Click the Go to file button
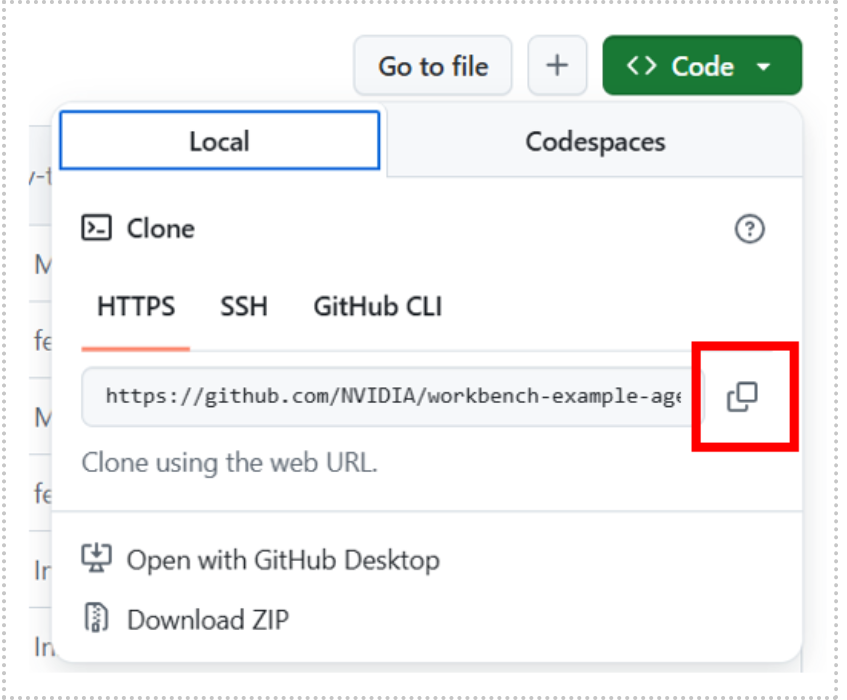 tap(433, 66)
